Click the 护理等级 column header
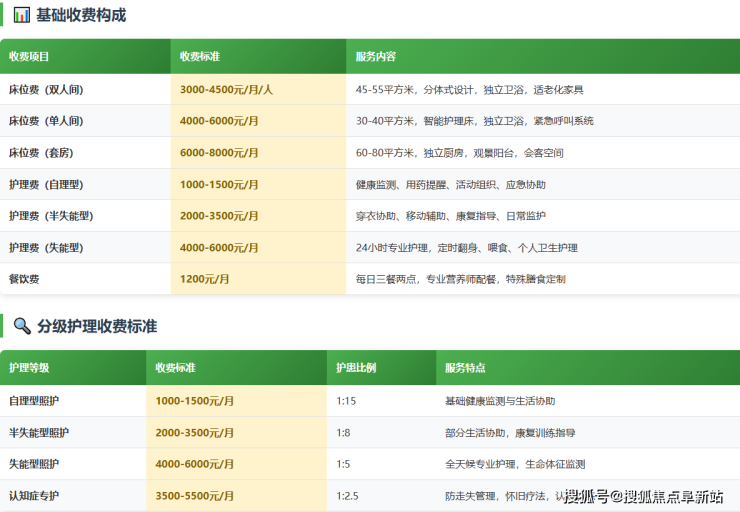 pos(29,368)
